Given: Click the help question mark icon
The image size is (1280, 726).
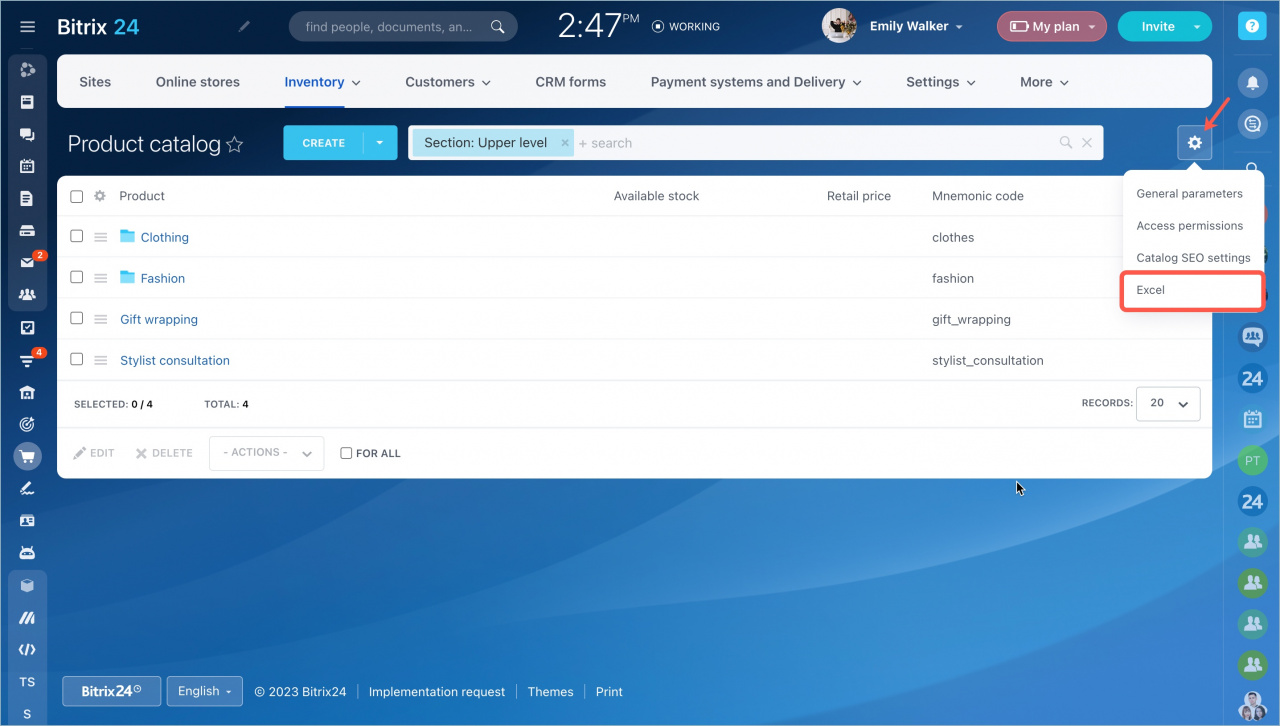Looking at the screenshot, I should tap(1252, 26).
